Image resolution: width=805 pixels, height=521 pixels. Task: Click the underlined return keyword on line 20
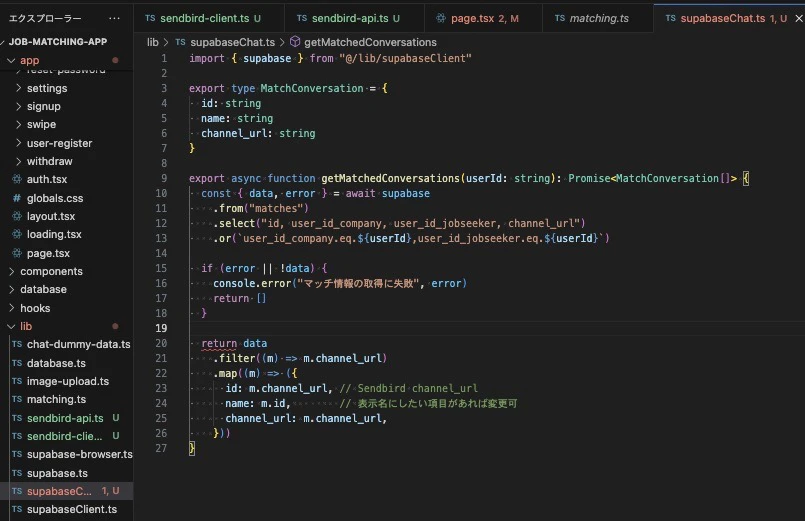coord(219,343)
